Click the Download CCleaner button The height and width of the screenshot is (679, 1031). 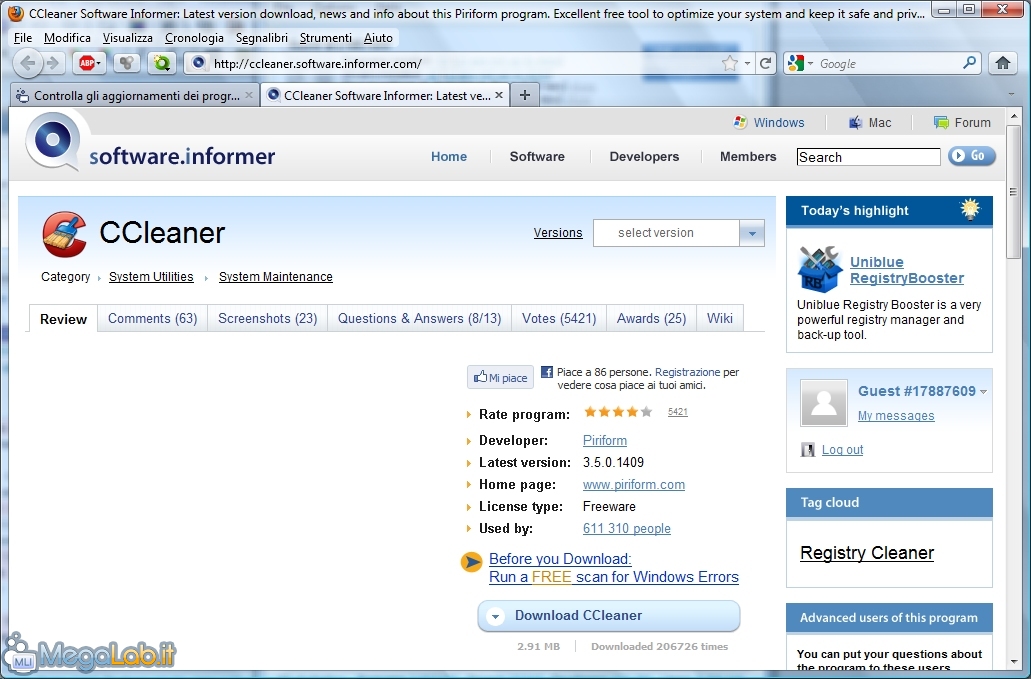[x=609, y=615]
